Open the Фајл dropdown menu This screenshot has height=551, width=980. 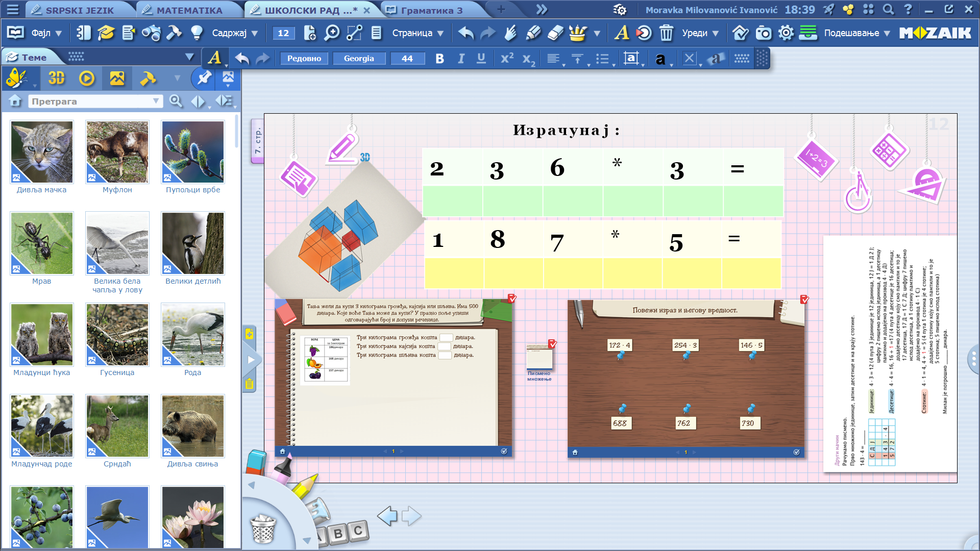[x=46, y=33]
